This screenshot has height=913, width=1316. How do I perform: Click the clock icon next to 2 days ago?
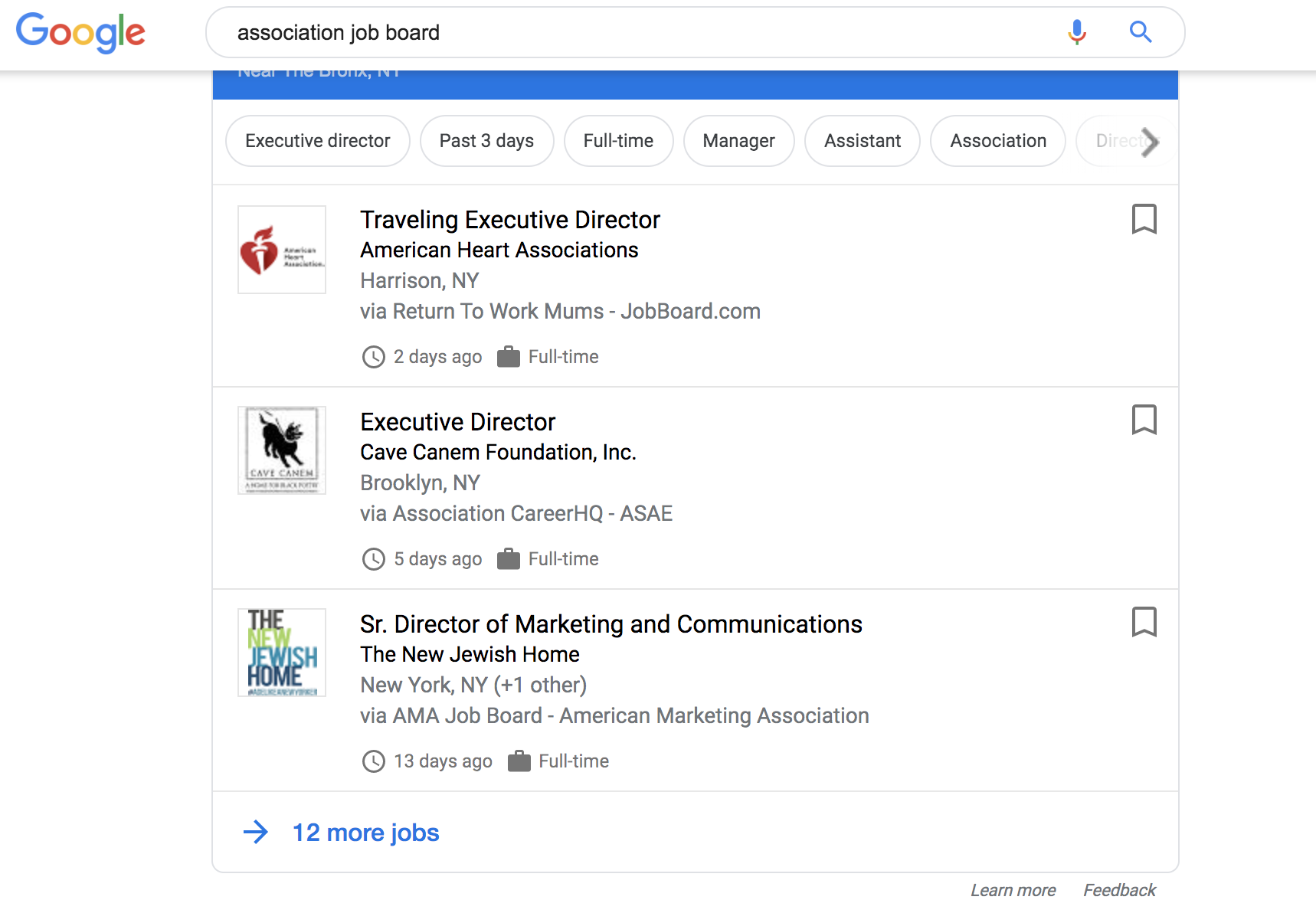pyautogui.click(x=373, y=357)
